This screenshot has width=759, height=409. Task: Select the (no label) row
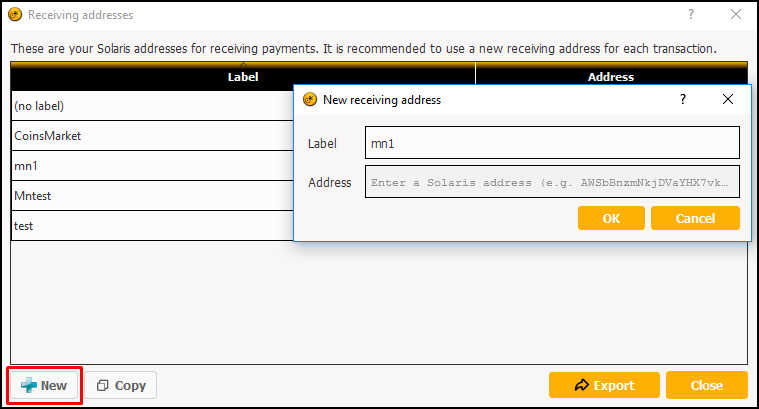pyautogui.click(x=152, y=106)
